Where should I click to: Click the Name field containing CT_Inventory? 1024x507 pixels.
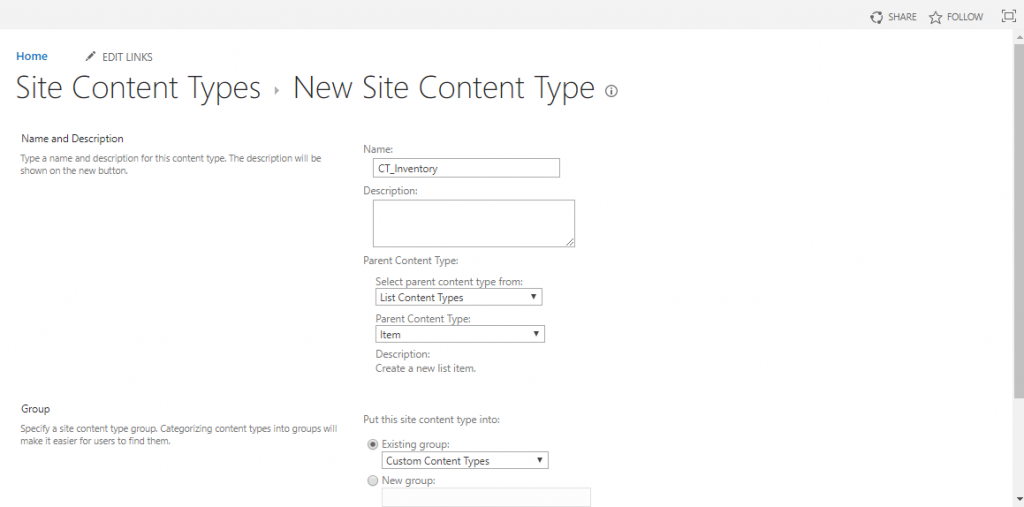pyautogui.click(x=466, y=168)
